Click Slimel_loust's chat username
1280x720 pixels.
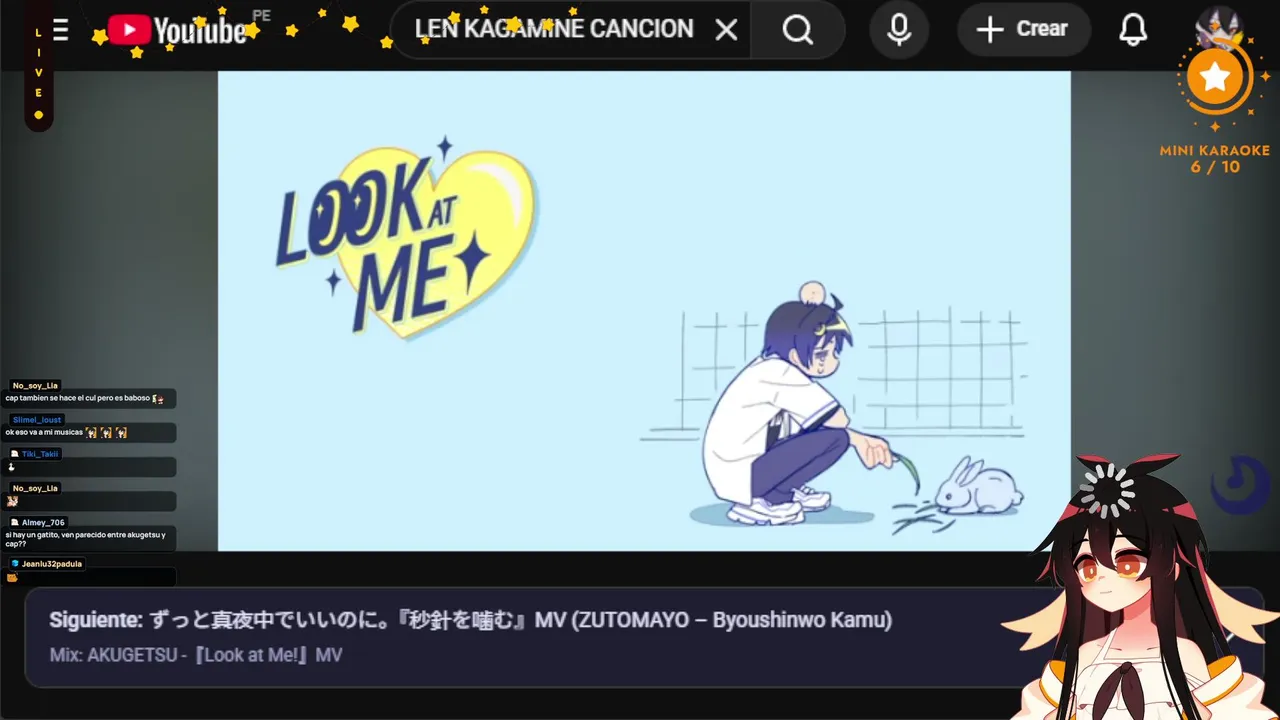(37, 420)
